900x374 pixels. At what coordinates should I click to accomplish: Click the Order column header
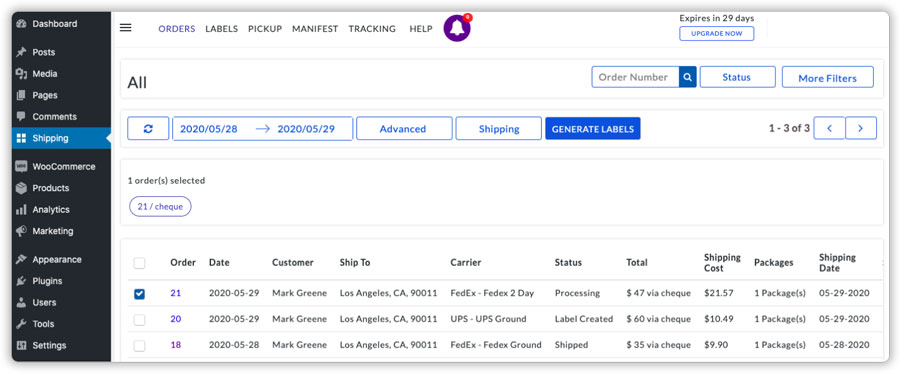pos(183,263)
